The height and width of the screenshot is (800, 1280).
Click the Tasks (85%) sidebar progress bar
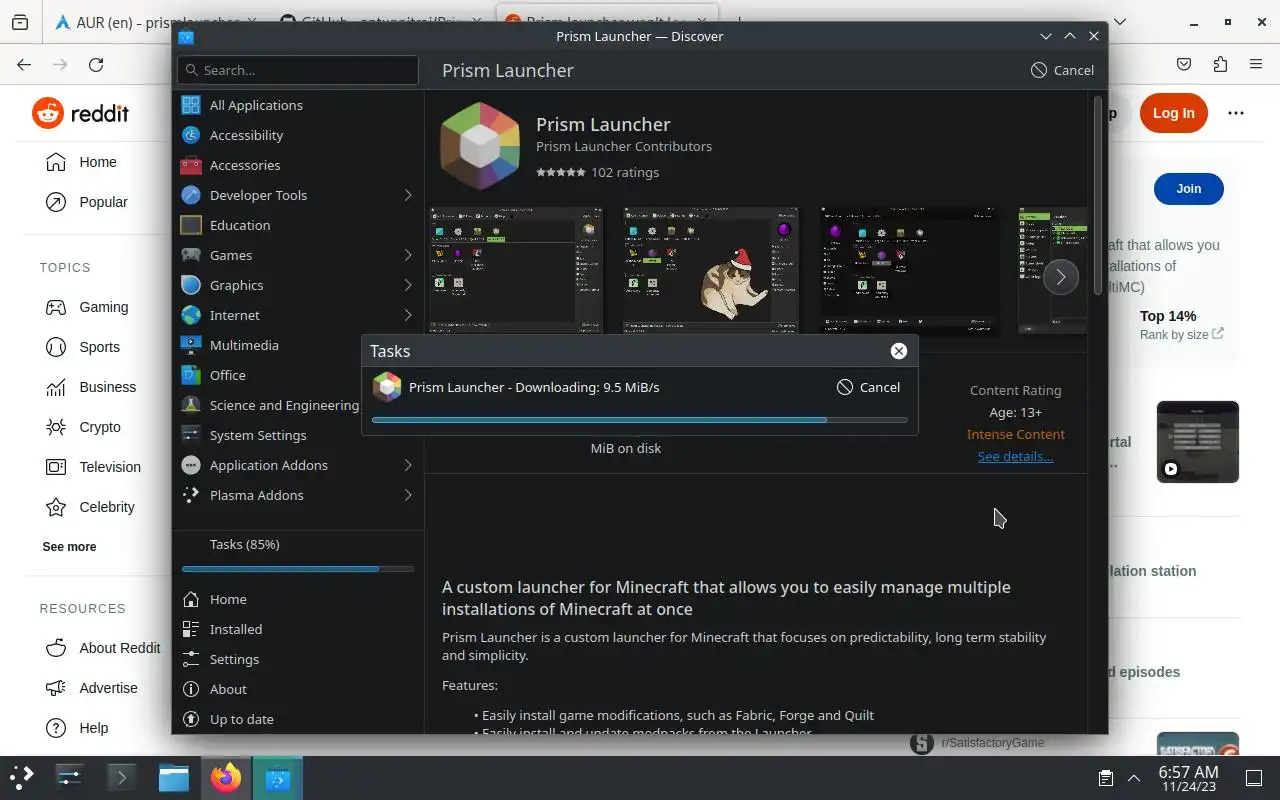tap(298, 569)
